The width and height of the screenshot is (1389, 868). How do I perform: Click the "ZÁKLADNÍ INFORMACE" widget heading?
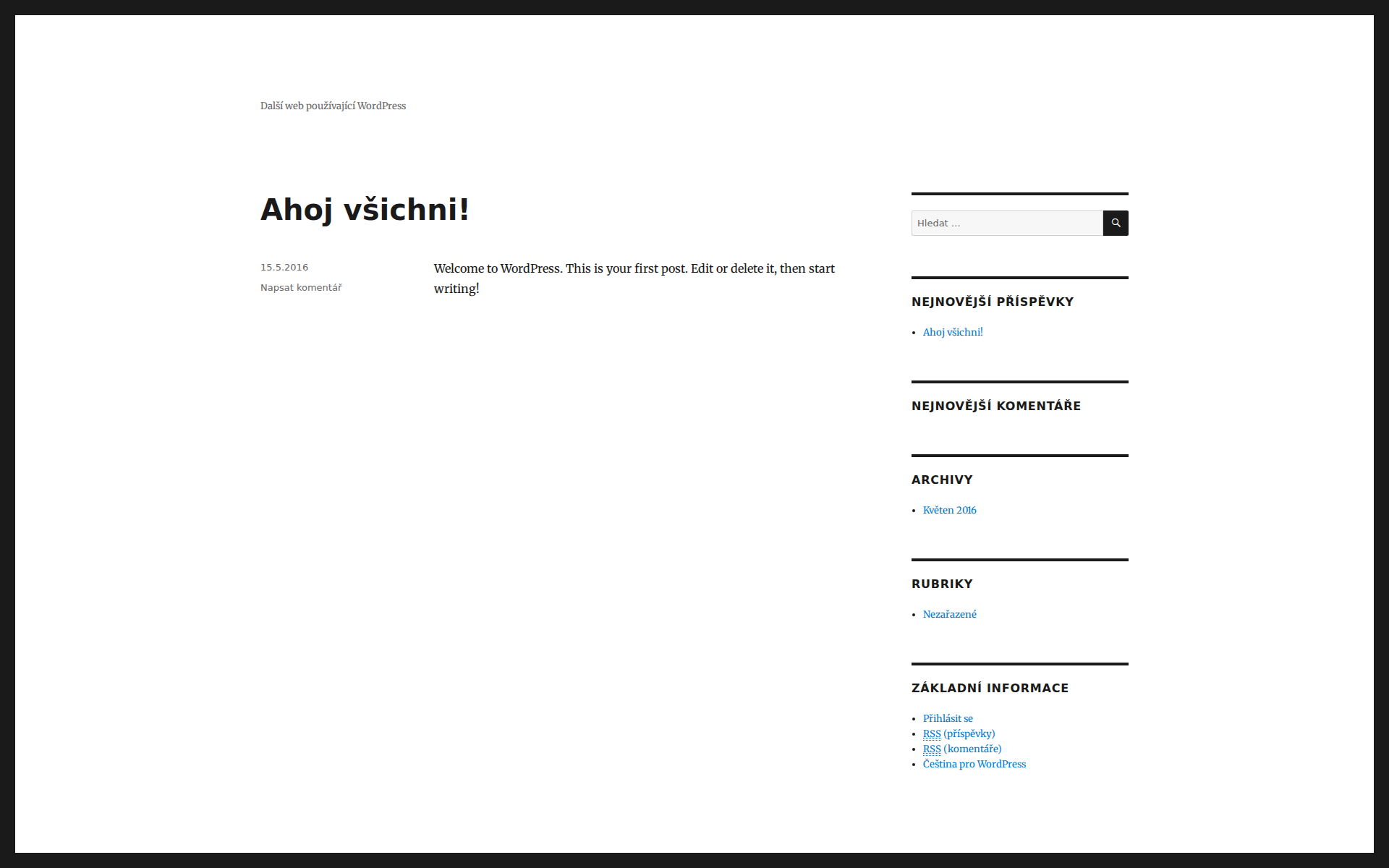tap(990, 688)
